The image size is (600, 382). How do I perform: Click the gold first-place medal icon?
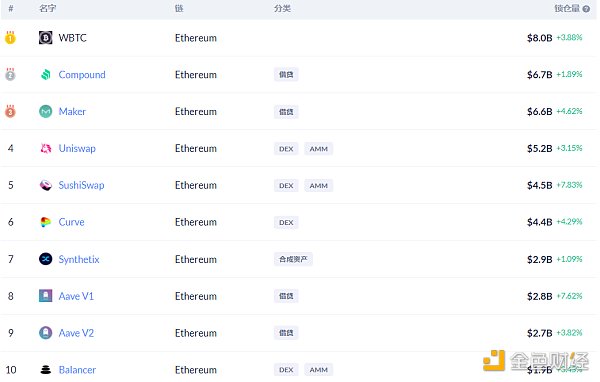[x=10, y=38]
